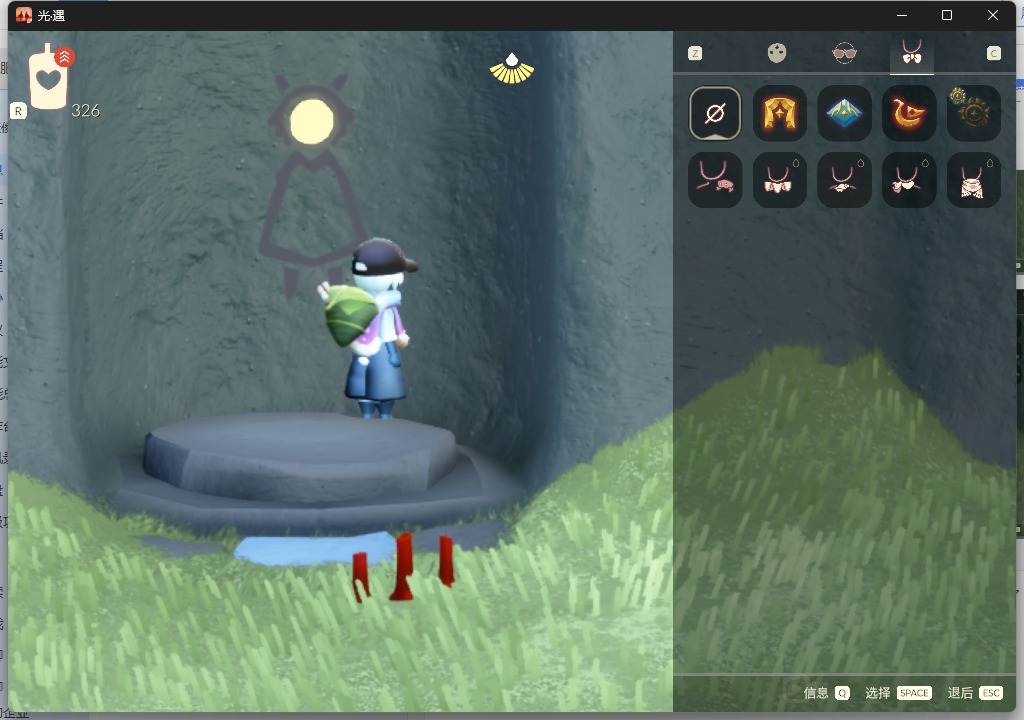
Task: Choose the pink and white bandana necklace
Action: [x=909, y=180]
